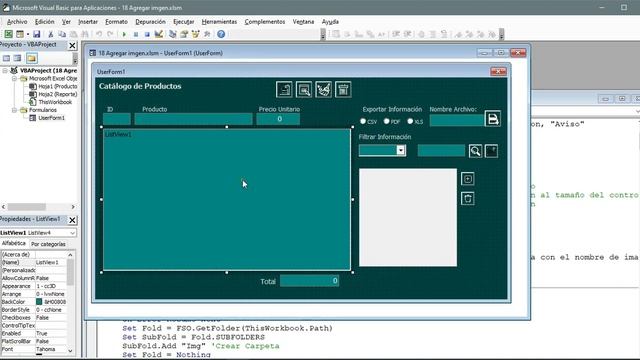
Task: Open the Filtrar Información combo box arrow
Action: (x=401, y=151)
